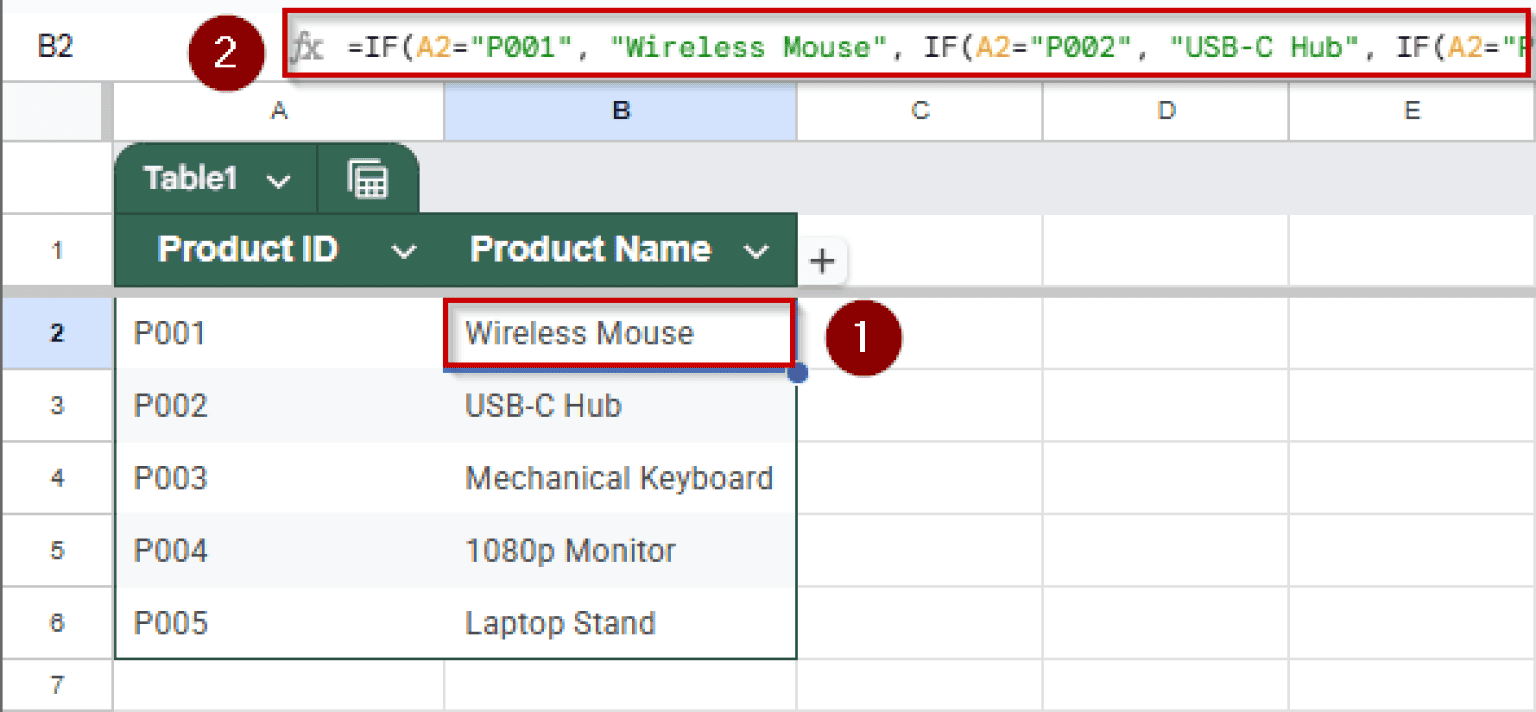Open the table calculator icon next to Table1

click(368, 180)
